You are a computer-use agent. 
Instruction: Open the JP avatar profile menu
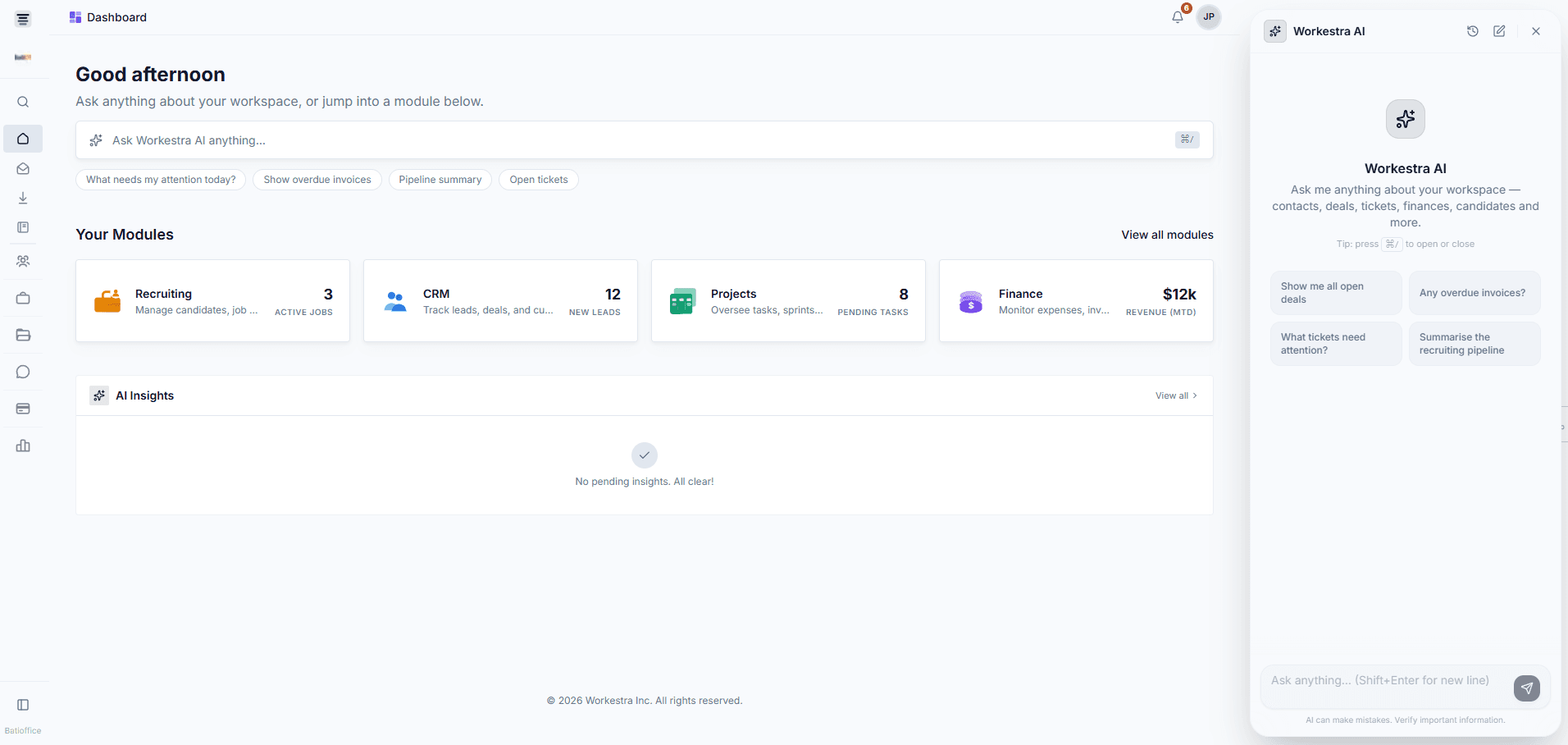click(1207, 16)
